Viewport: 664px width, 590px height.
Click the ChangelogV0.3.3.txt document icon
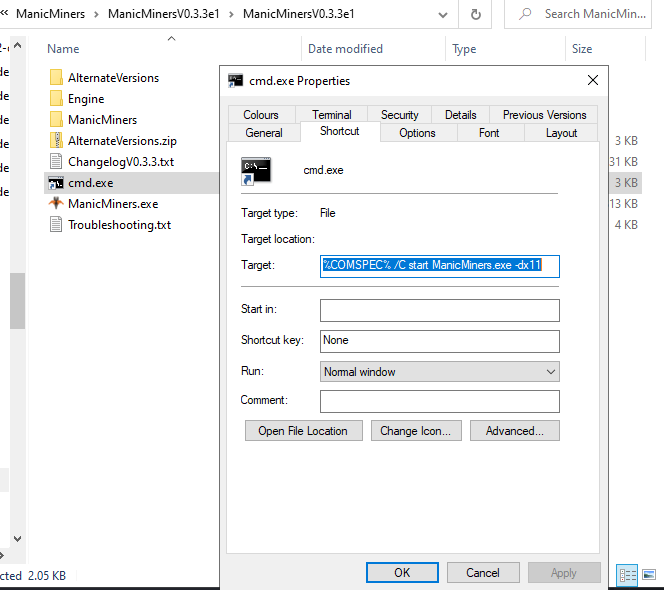coord(56,161)
